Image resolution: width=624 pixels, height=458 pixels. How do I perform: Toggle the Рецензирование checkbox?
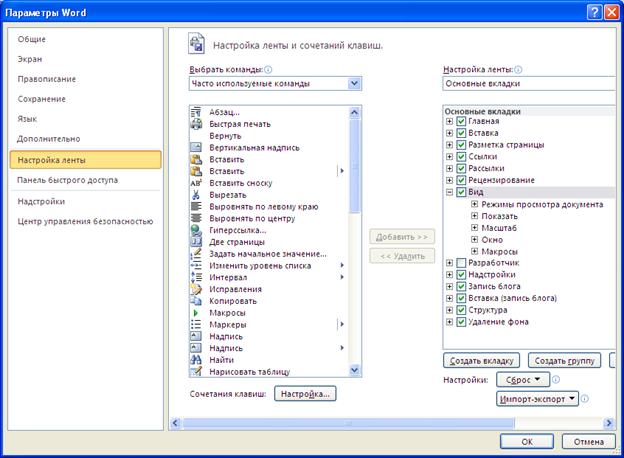click(461, 181)
